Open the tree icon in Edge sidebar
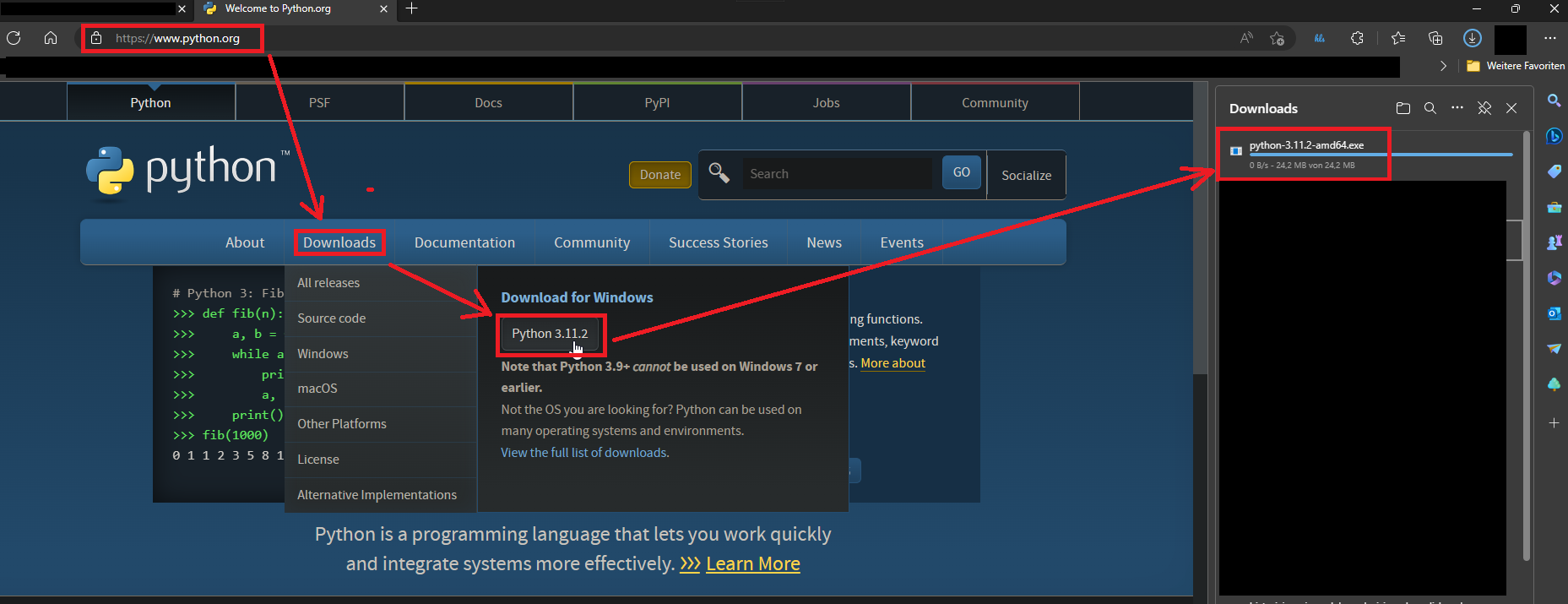 [1554, 384]
